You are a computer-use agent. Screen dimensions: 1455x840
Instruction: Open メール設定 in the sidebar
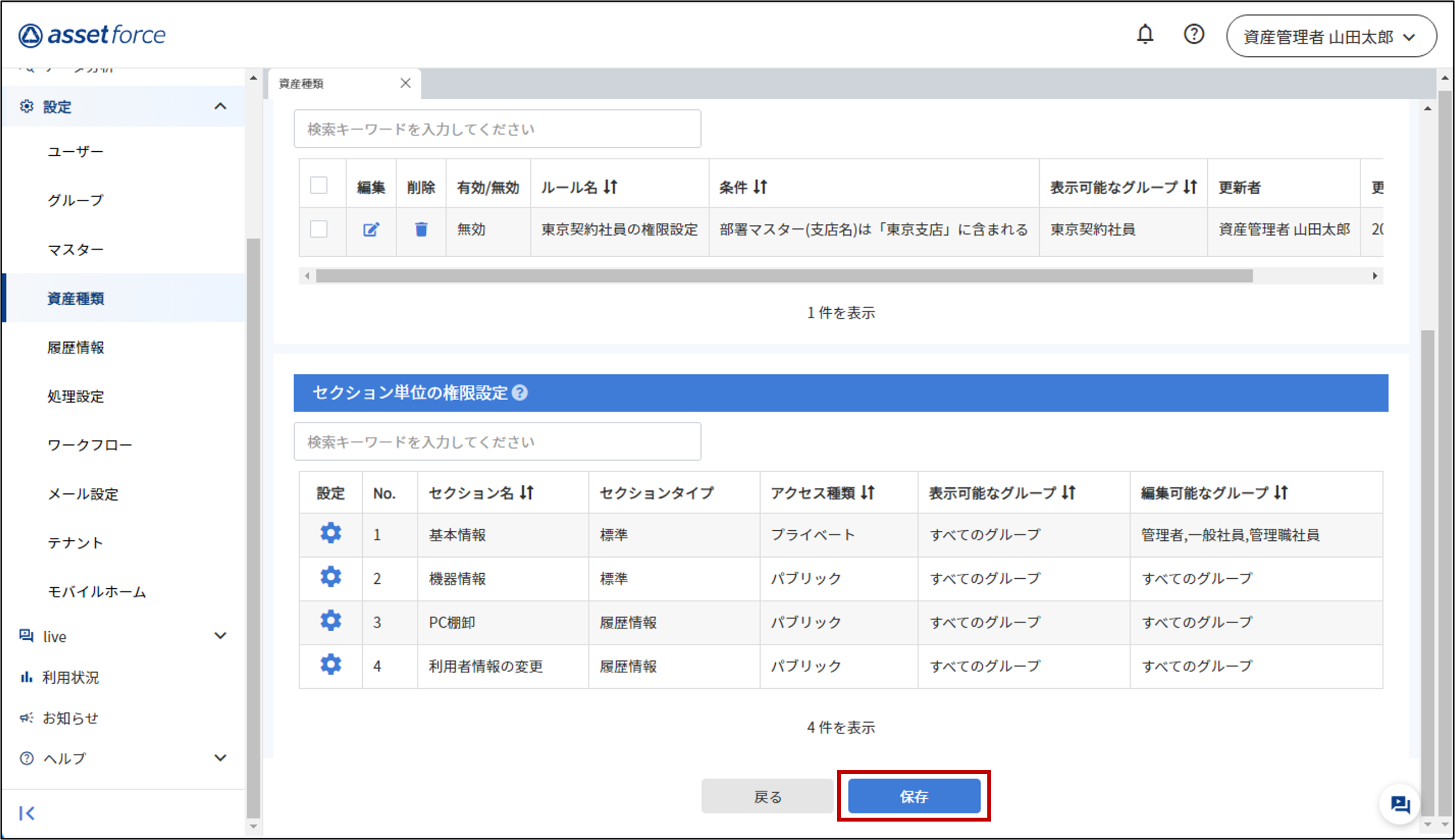[83, 494]
